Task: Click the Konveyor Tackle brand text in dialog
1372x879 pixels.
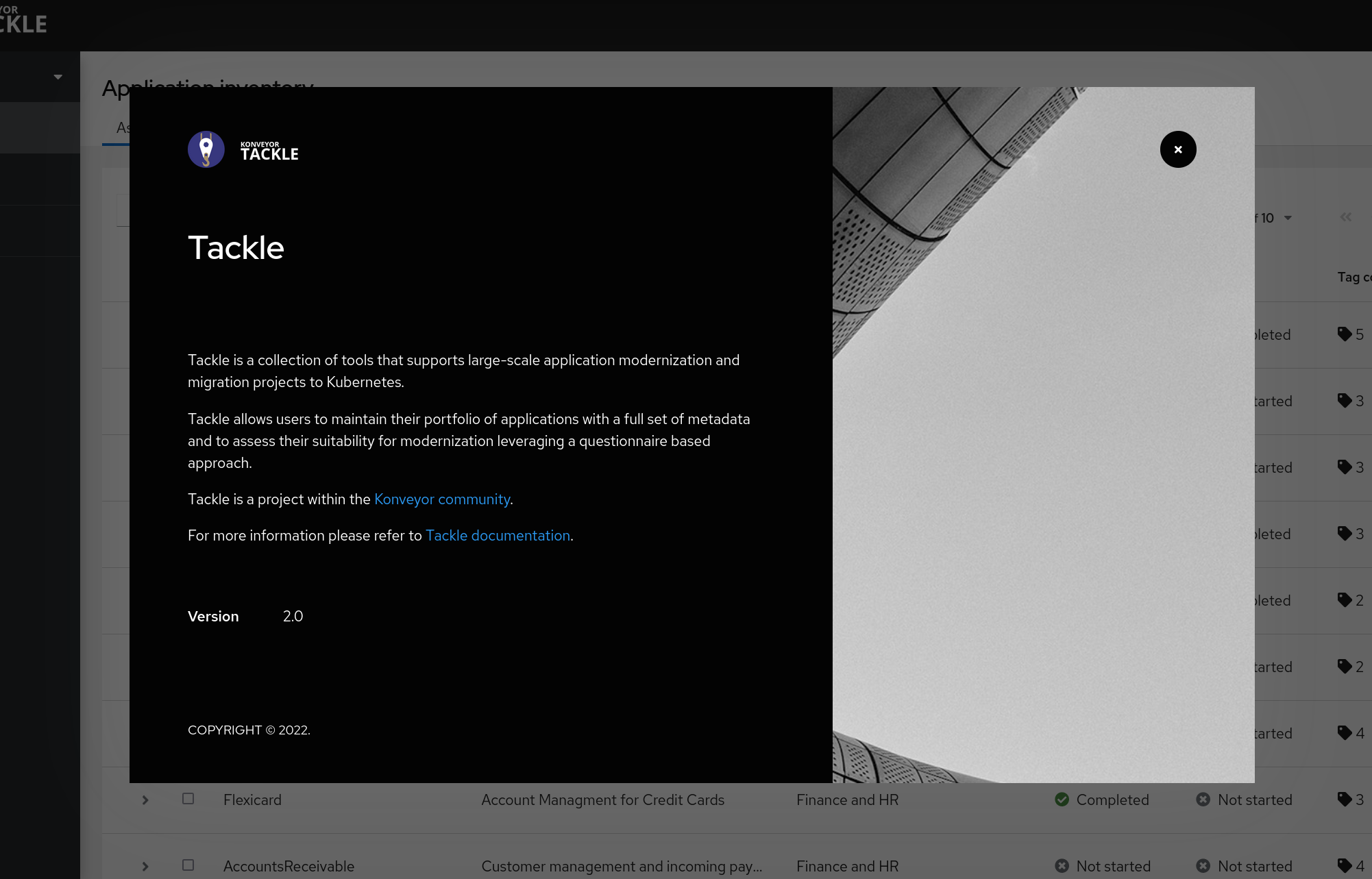Action: [x=269, y=151]
